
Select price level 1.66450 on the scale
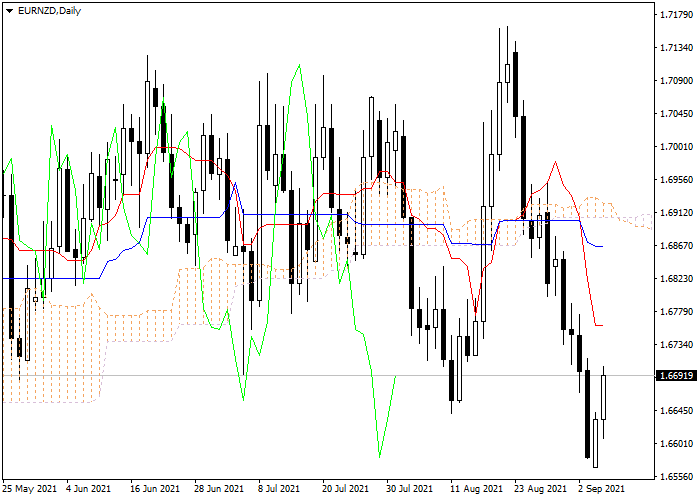pos(677,410)
